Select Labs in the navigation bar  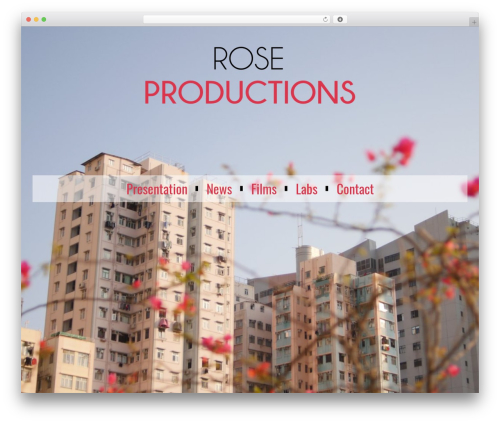tap(306, 189)
